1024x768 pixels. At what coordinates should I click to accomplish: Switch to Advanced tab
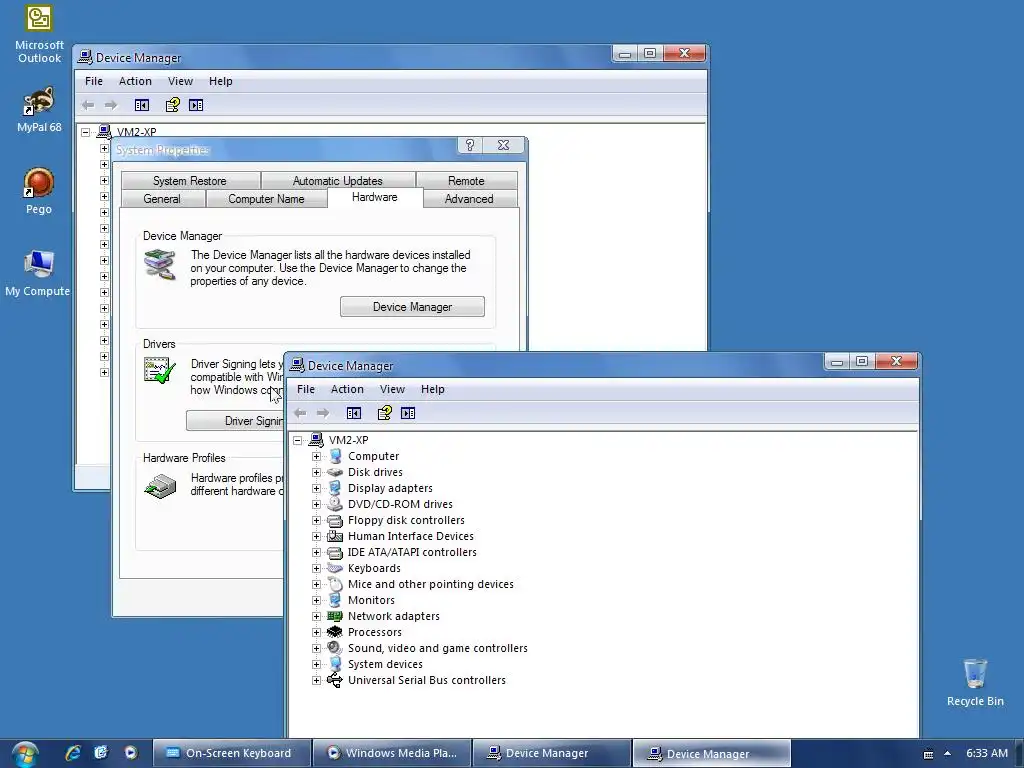tap(469, 199)
